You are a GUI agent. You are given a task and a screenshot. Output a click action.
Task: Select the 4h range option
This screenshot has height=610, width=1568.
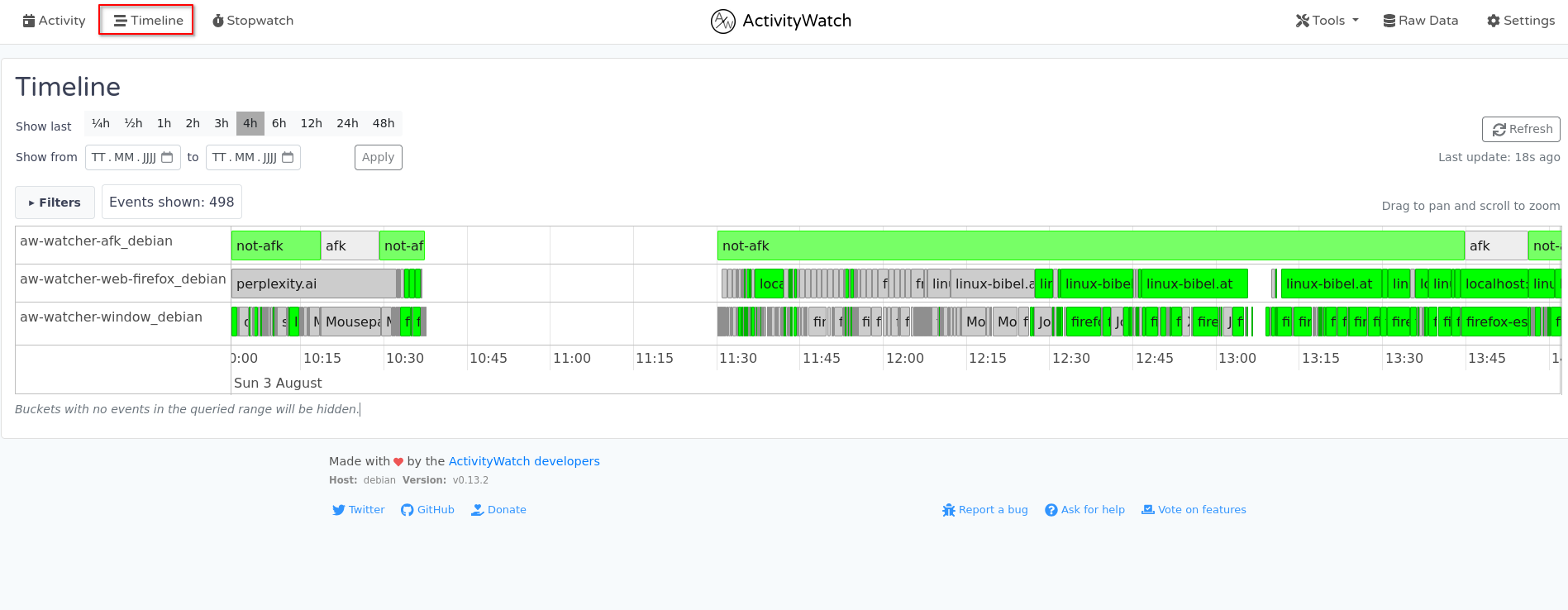[x=250, y=123]
